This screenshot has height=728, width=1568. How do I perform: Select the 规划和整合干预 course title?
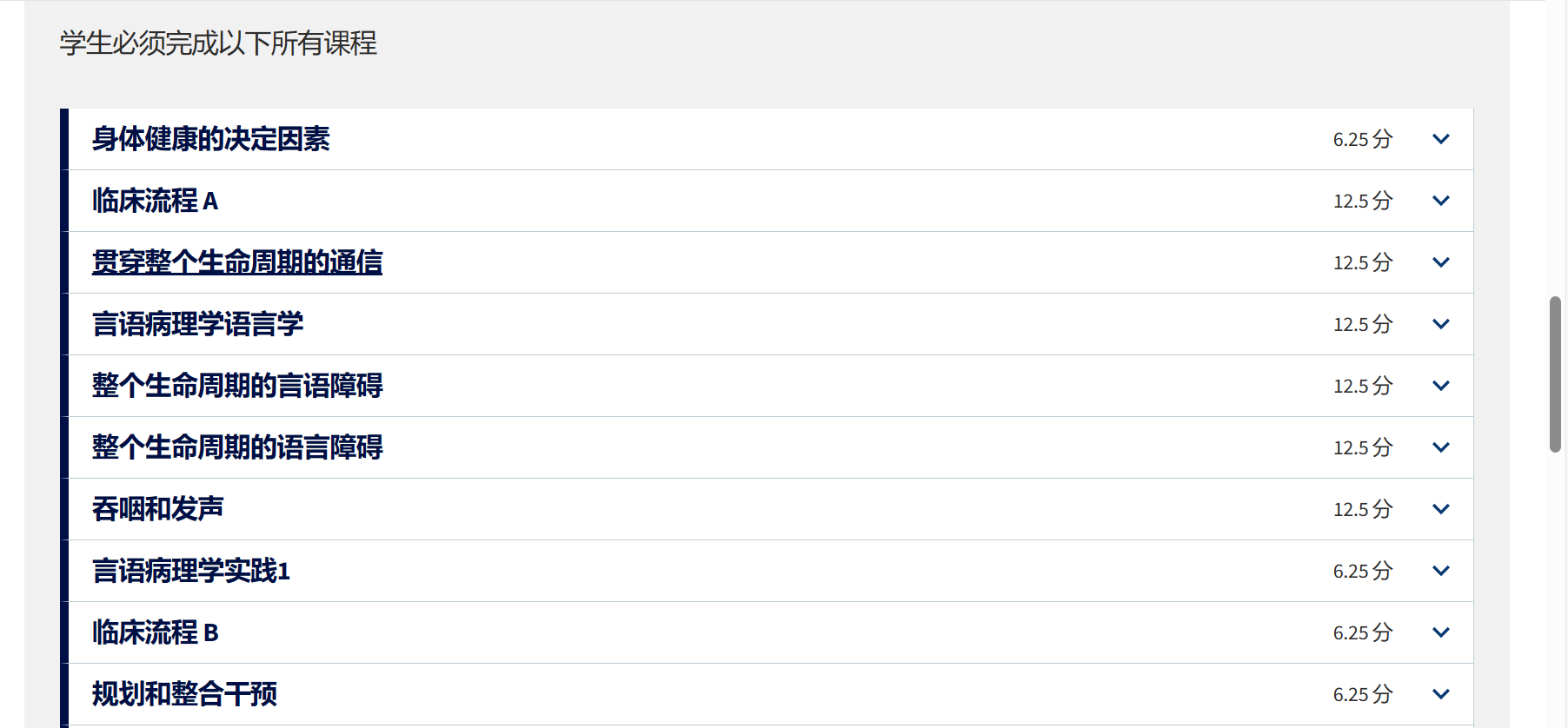(x=185, y=694)
